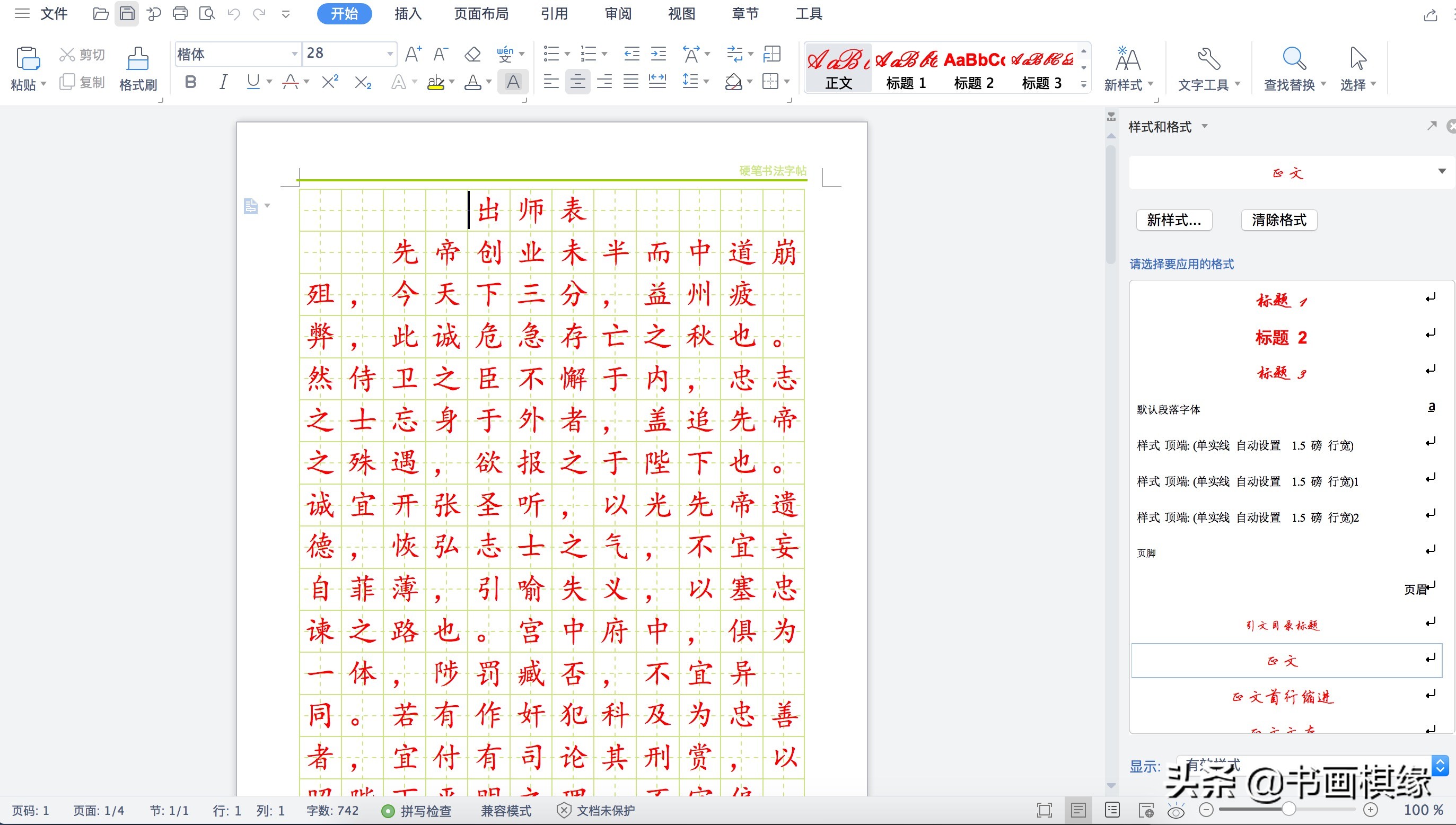
Task: Switch to the 页面布局 tab
Action: tap(481, 14)
